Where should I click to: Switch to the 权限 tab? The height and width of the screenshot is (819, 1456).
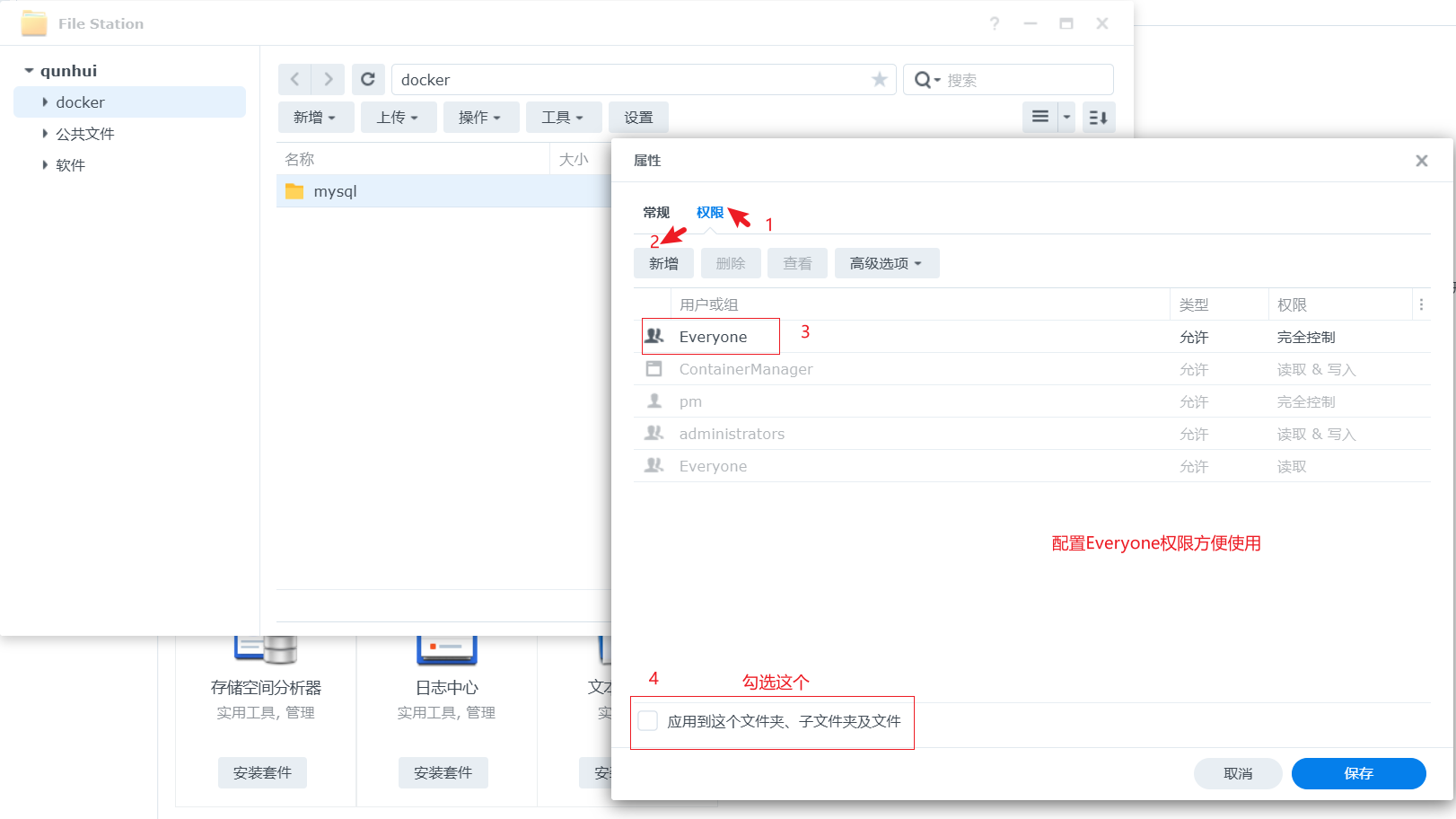click(x=709, y=212)
